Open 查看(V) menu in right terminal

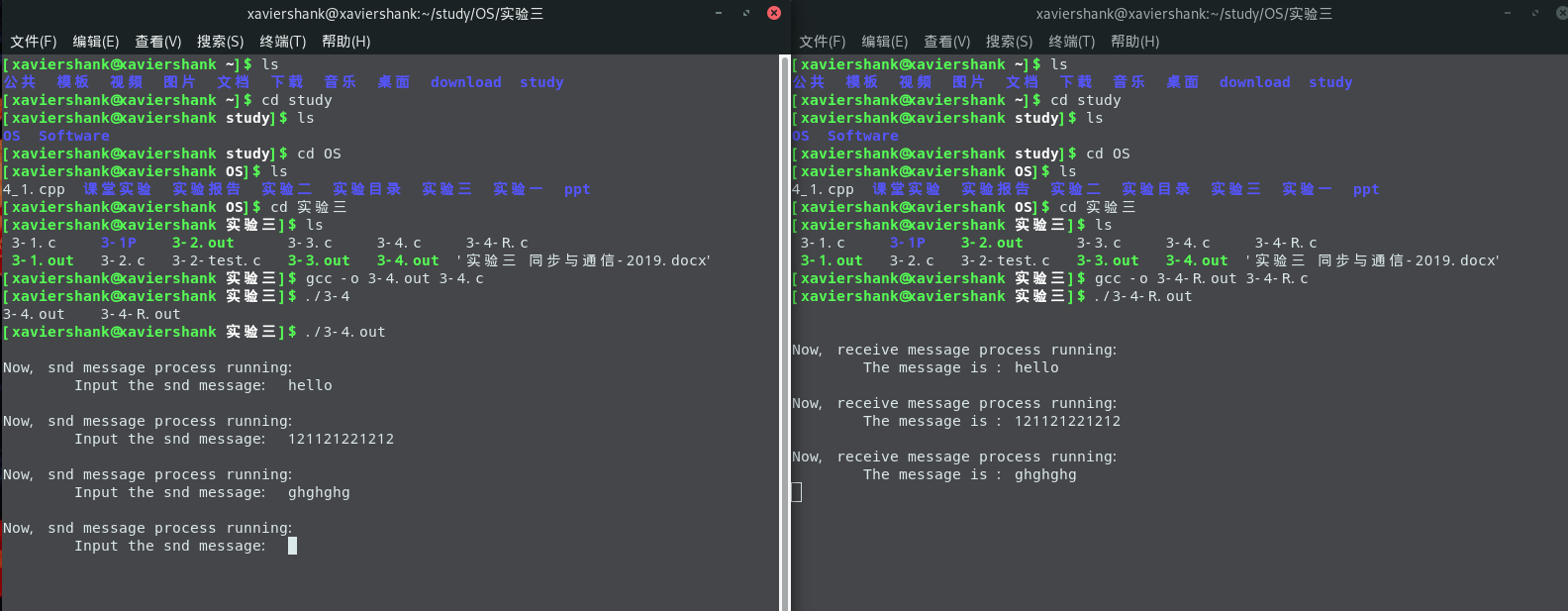(946, 42)
